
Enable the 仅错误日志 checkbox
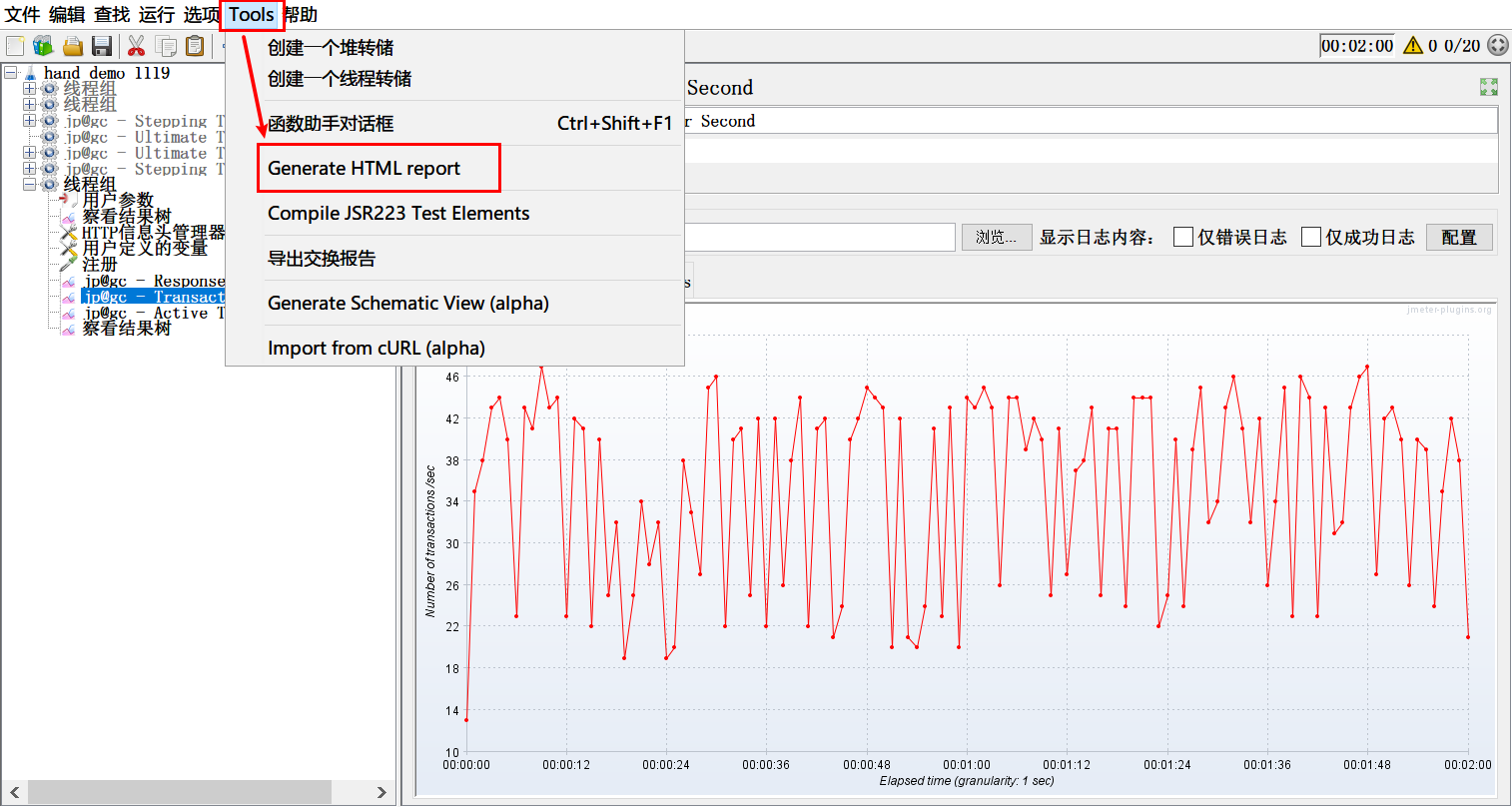[x=1183, y=237]
